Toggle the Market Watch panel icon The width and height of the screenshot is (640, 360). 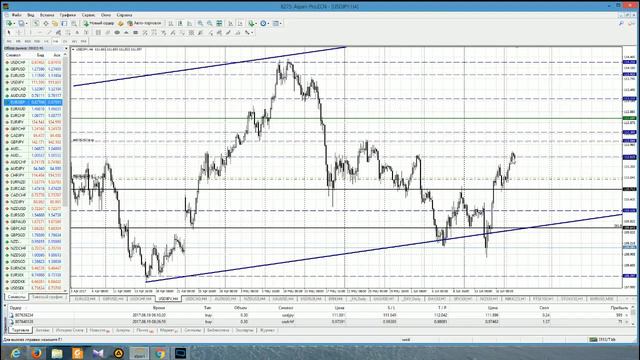pos(36,24)
